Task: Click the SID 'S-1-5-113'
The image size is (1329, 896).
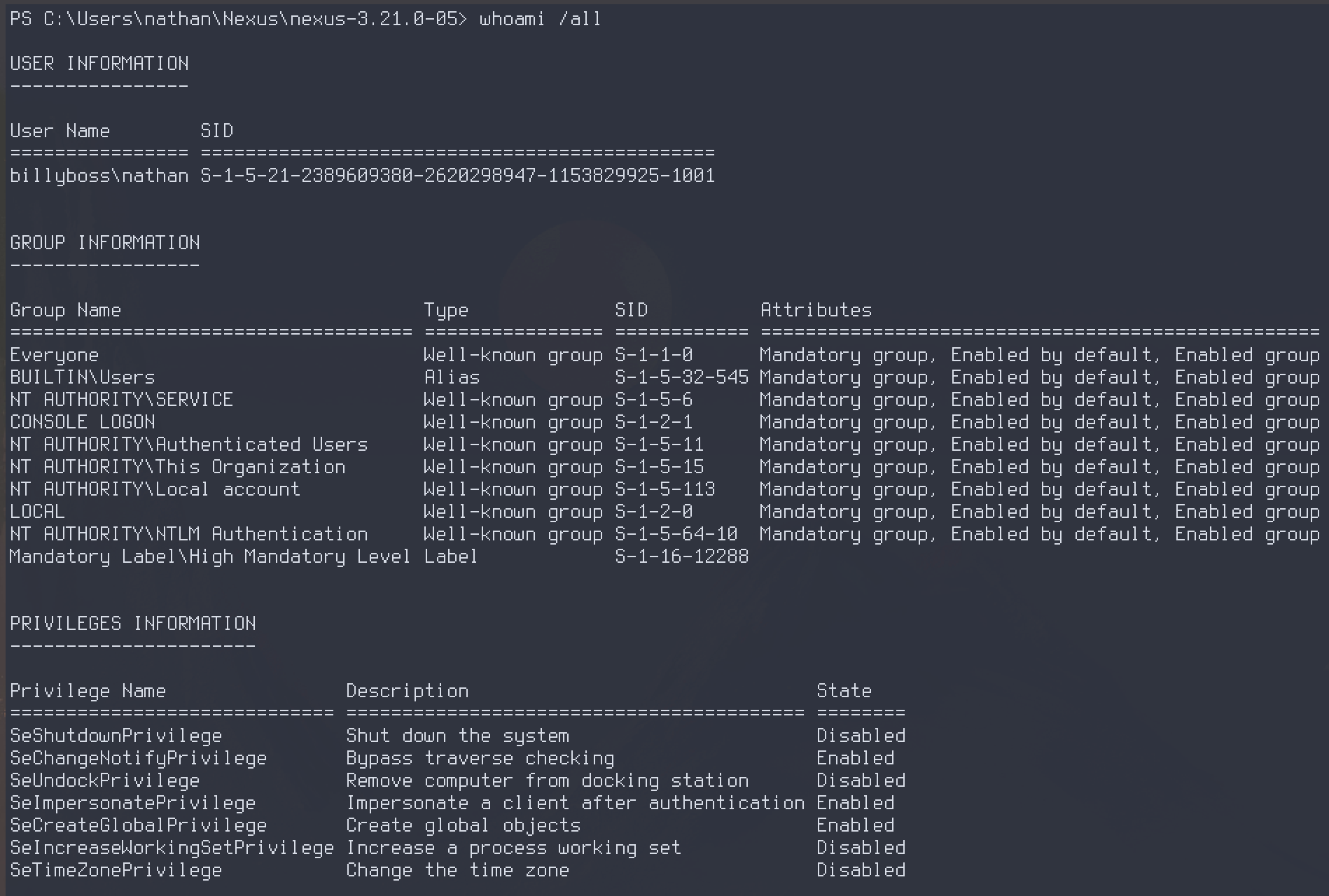Action: (665, 489)
